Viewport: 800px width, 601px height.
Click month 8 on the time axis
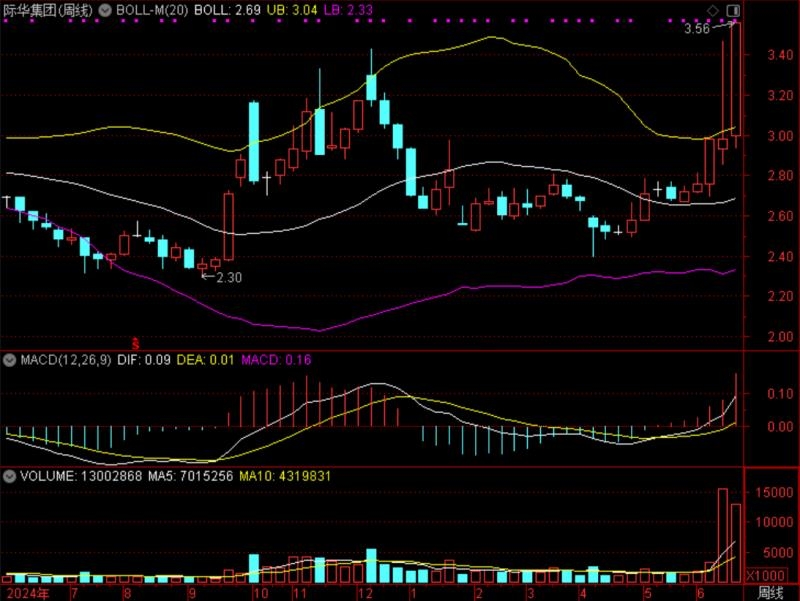(127, 593)
